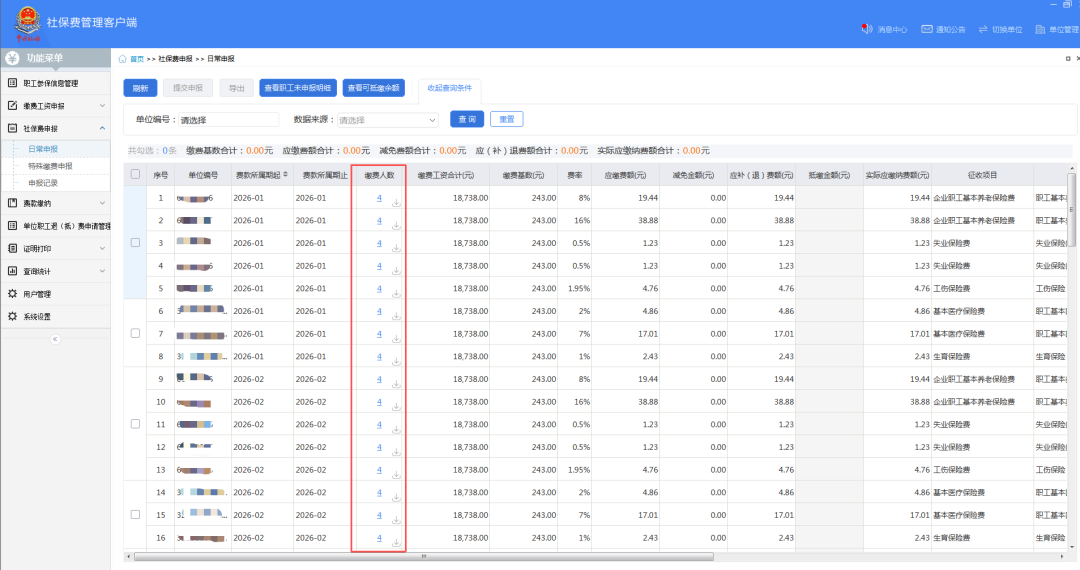Click the 职工参保信息管理 sidebar icon
This screenshot has width=1080, height=570.
[12, 83]
